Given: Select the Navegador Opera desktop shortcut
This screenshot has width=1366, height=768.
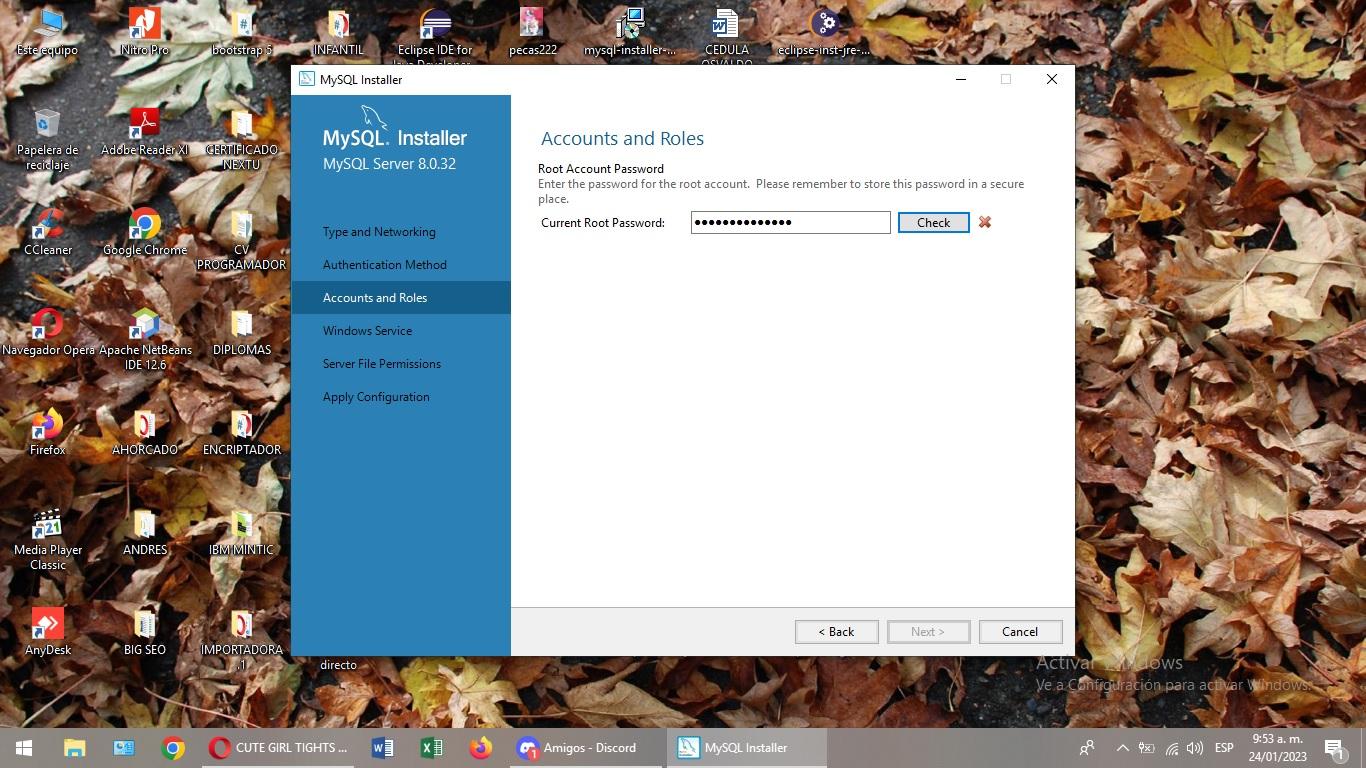Looking at the screenshot, I should [47, 332].
